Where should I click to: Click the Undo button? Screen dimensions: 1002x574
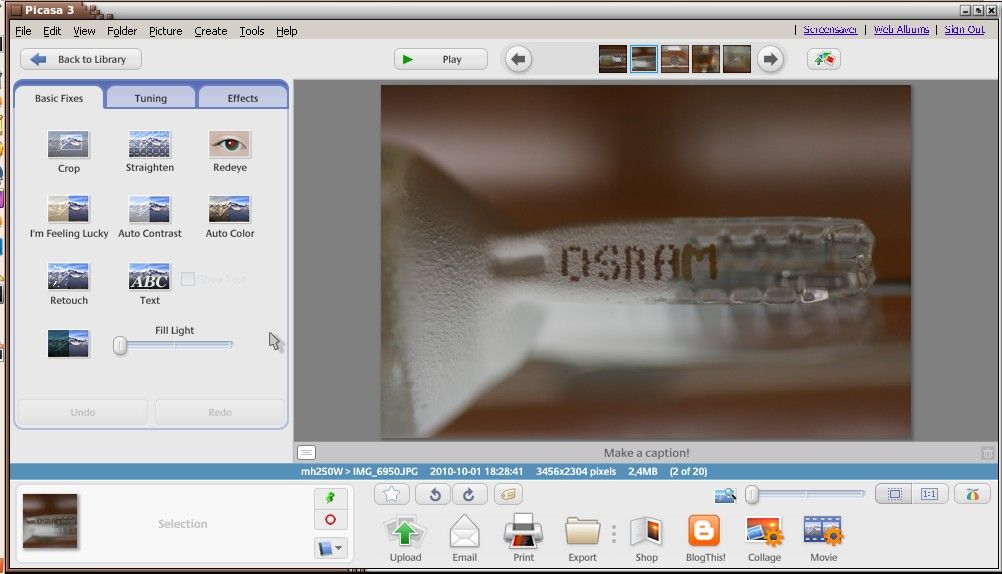coord(82,412)
